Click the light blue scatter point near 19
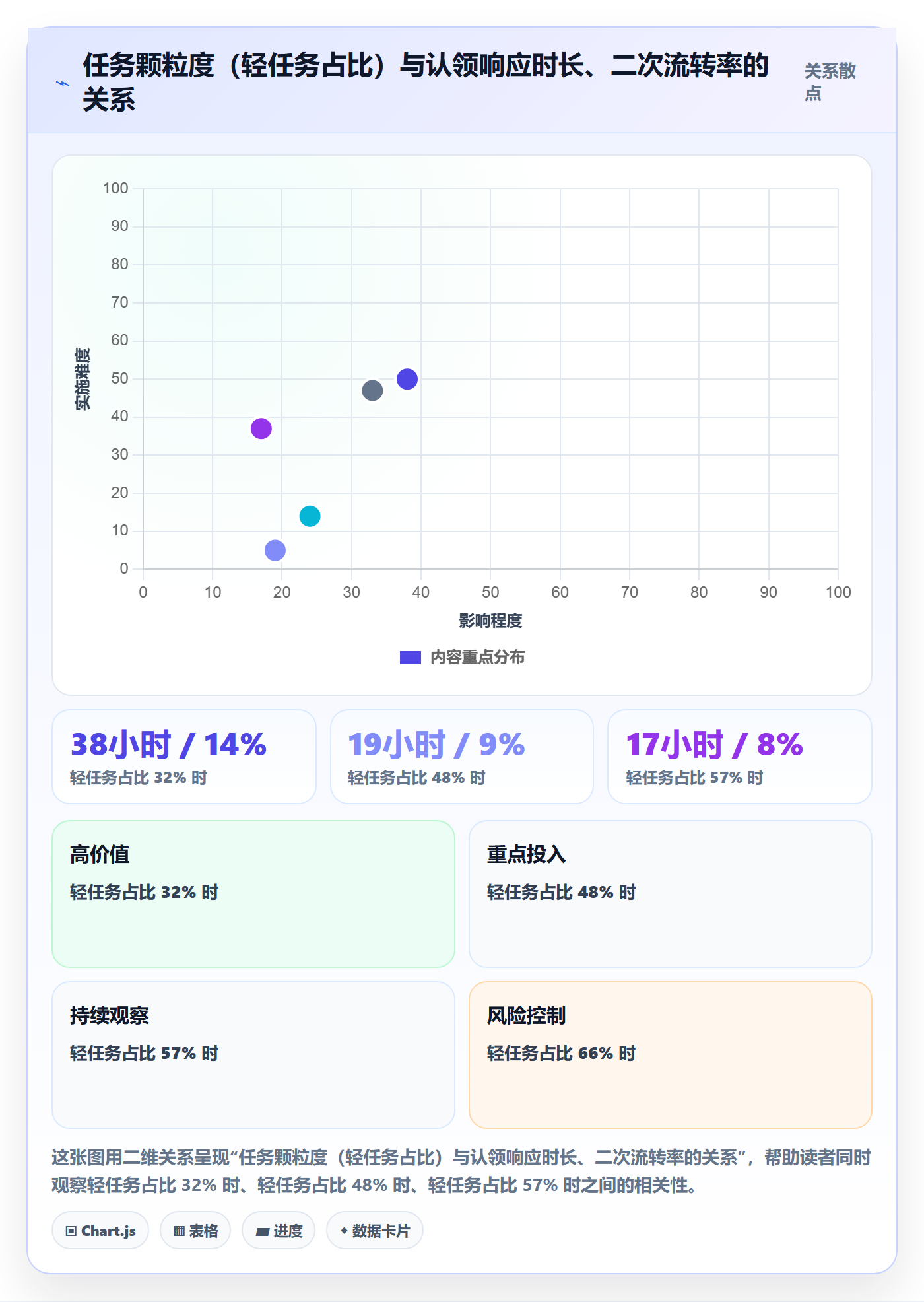Screen dimensions: 924x1302 point(275,550)
